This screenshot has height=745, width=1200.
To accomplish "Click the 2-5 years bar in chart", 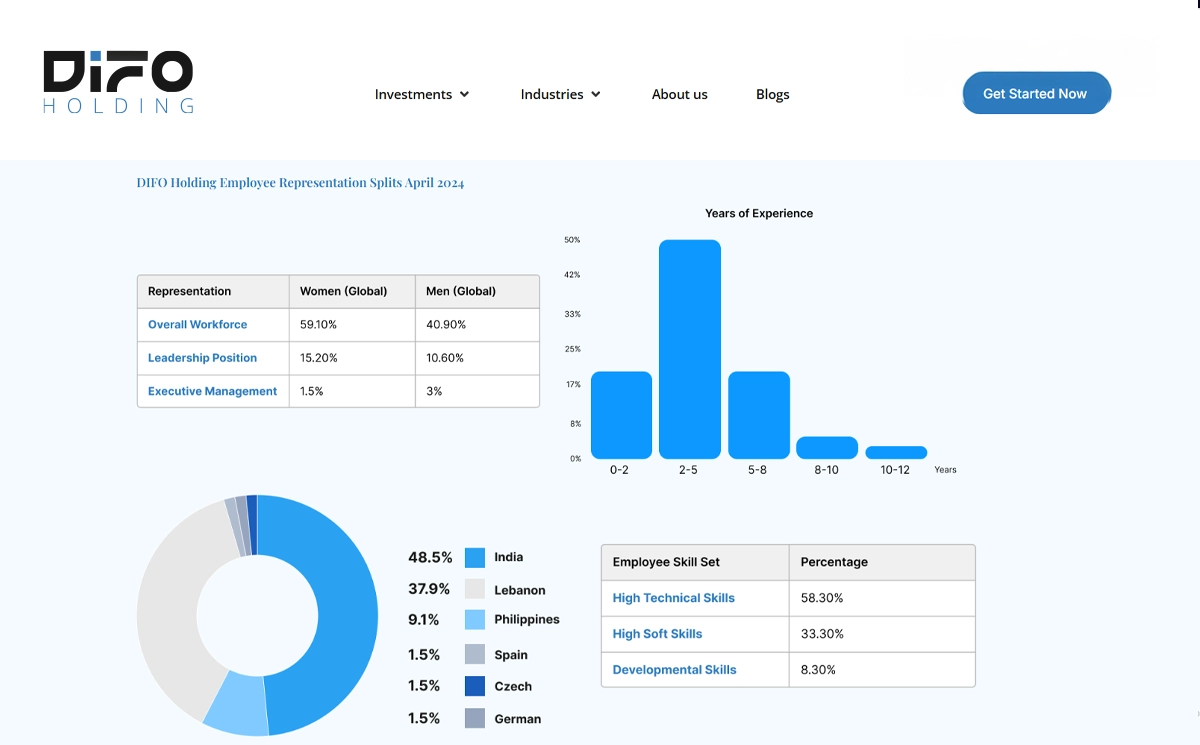I will (689, 350).
